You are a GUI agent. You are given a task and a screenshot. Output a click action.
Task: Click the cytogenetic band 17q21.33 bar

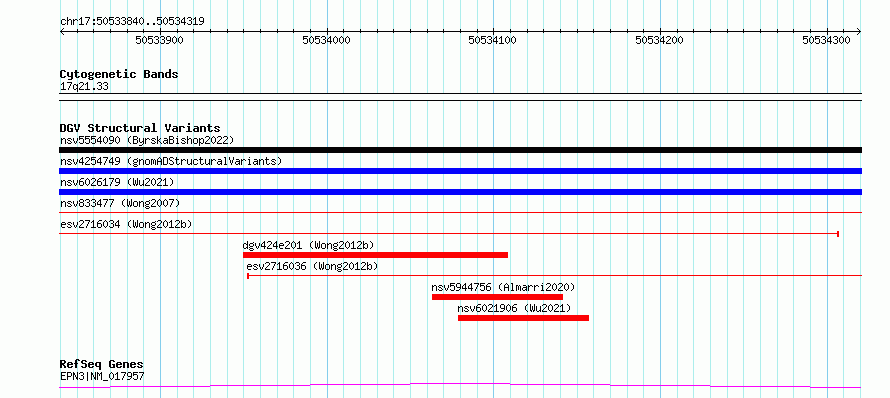point(460,97)
